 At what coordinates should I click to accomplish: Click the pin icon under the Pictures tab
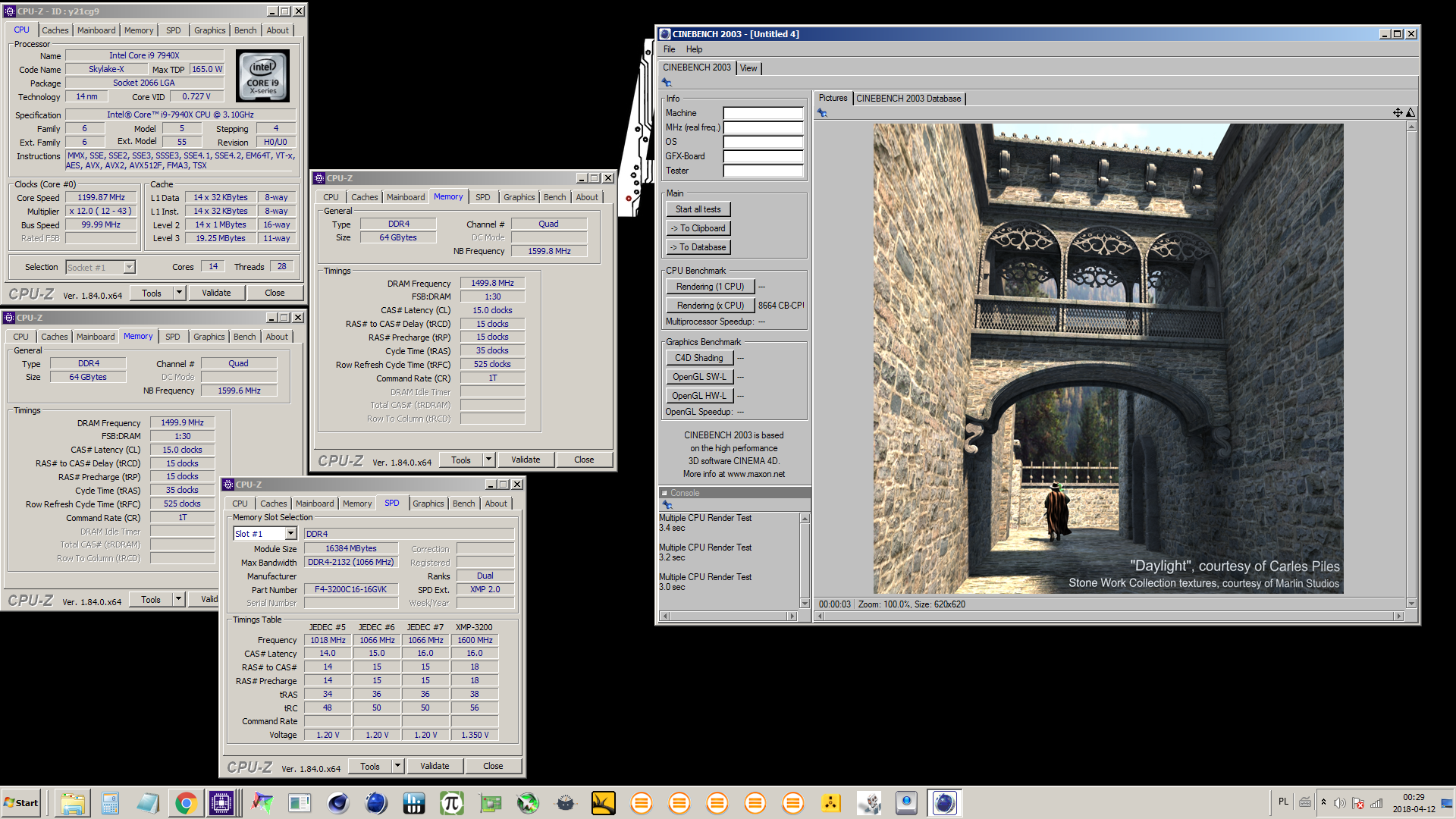tap(822, 113)
